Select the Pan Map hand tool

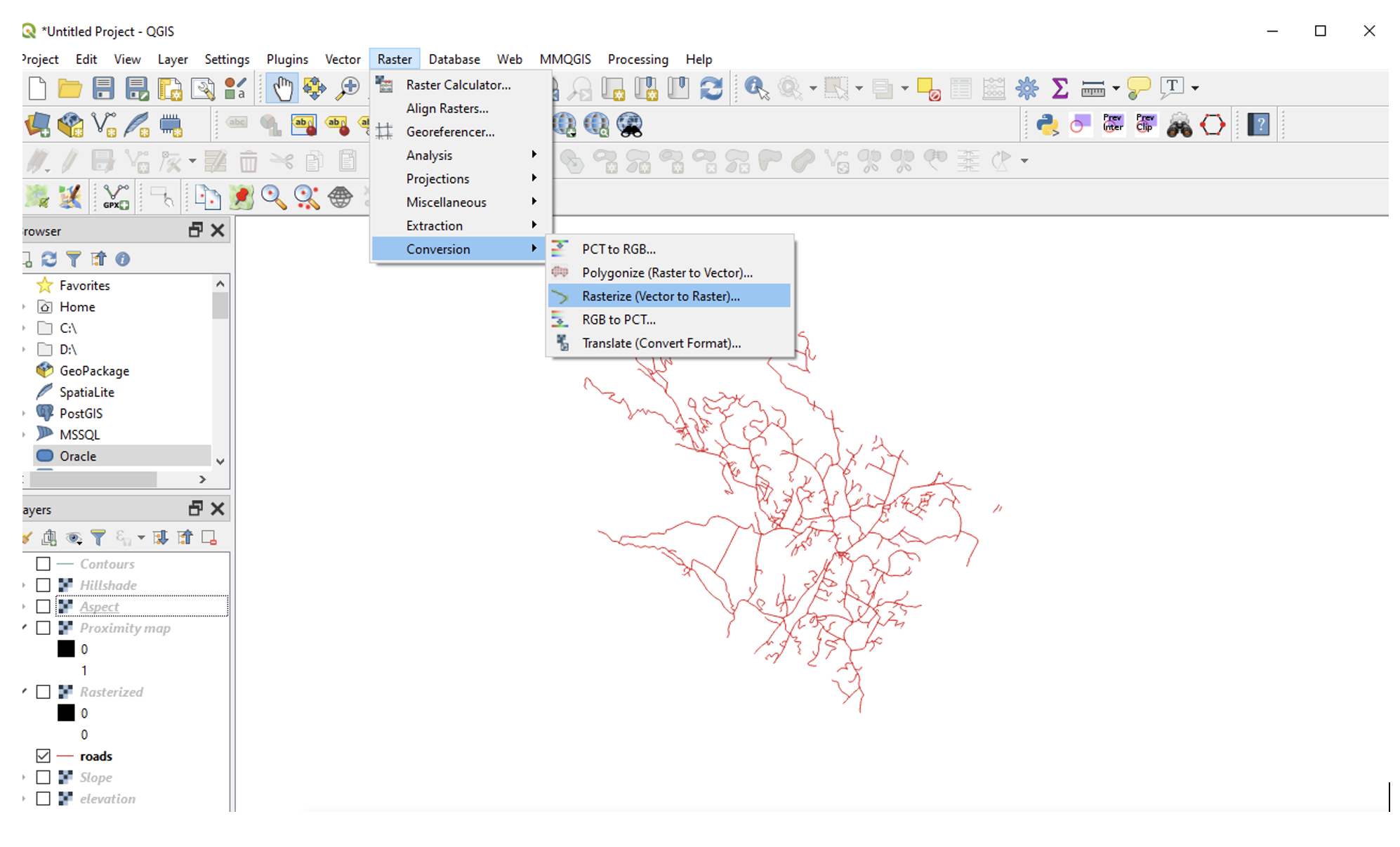point(282,88)
